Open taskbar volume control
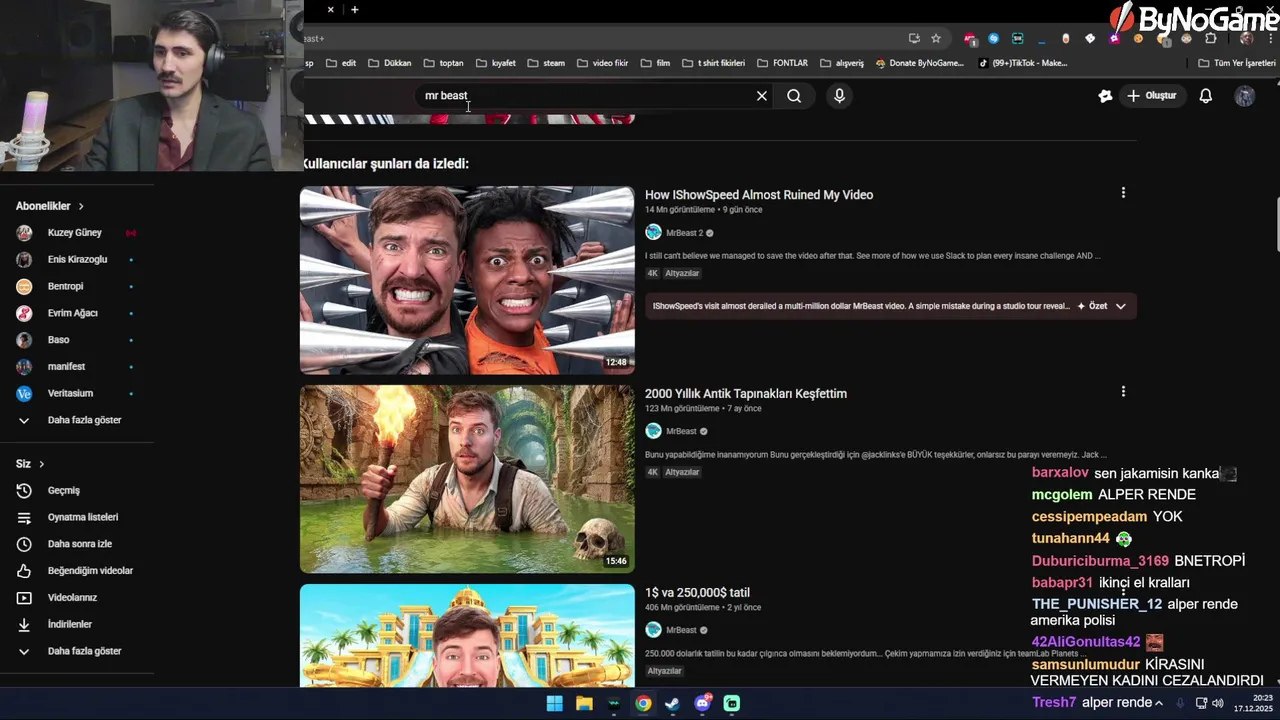Viewport: 1280px width, 720px height. click(1218, 703)
